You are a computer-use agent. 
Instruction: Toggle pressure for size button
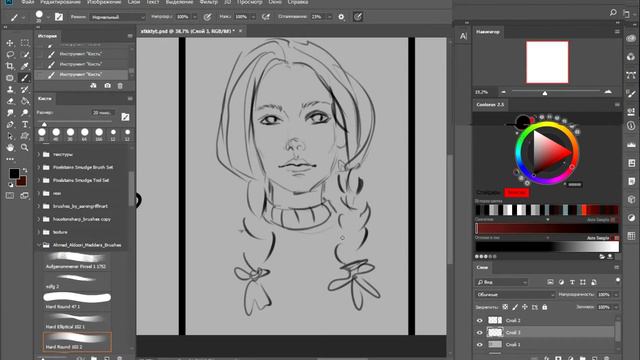coord(358,17)
